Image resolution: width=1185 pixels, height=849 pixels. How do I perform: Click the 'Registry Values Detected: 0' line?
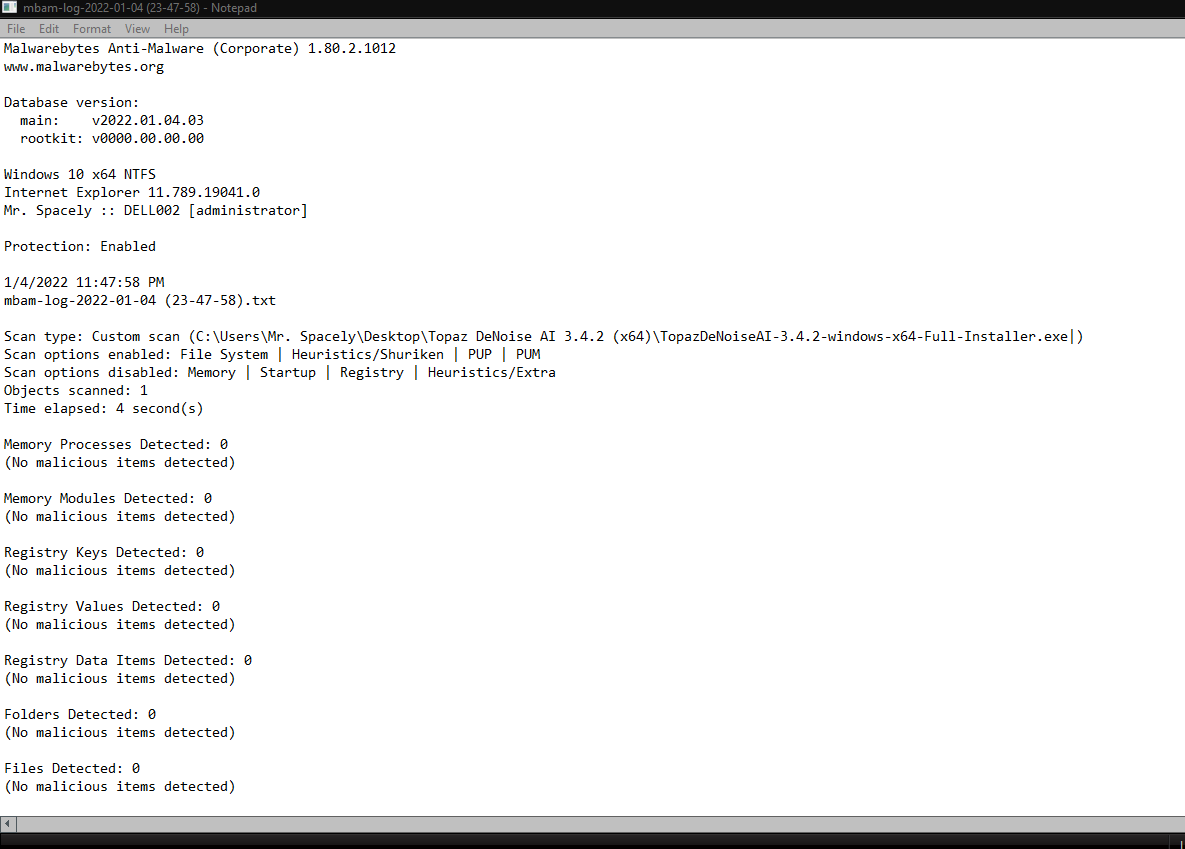click(112, 606)
